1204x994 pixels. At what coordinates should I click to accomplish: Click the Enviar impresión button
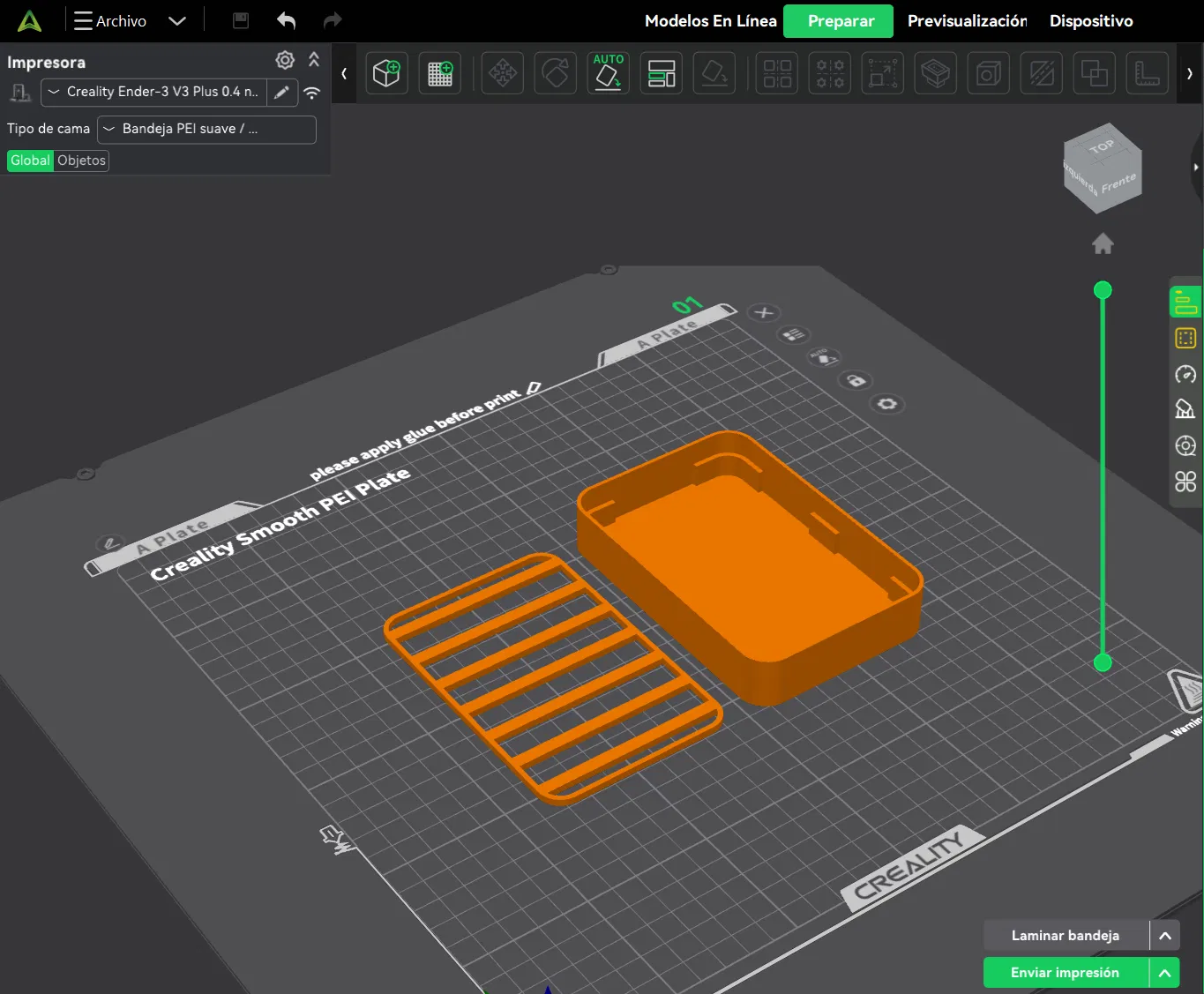coord(1065,973)
